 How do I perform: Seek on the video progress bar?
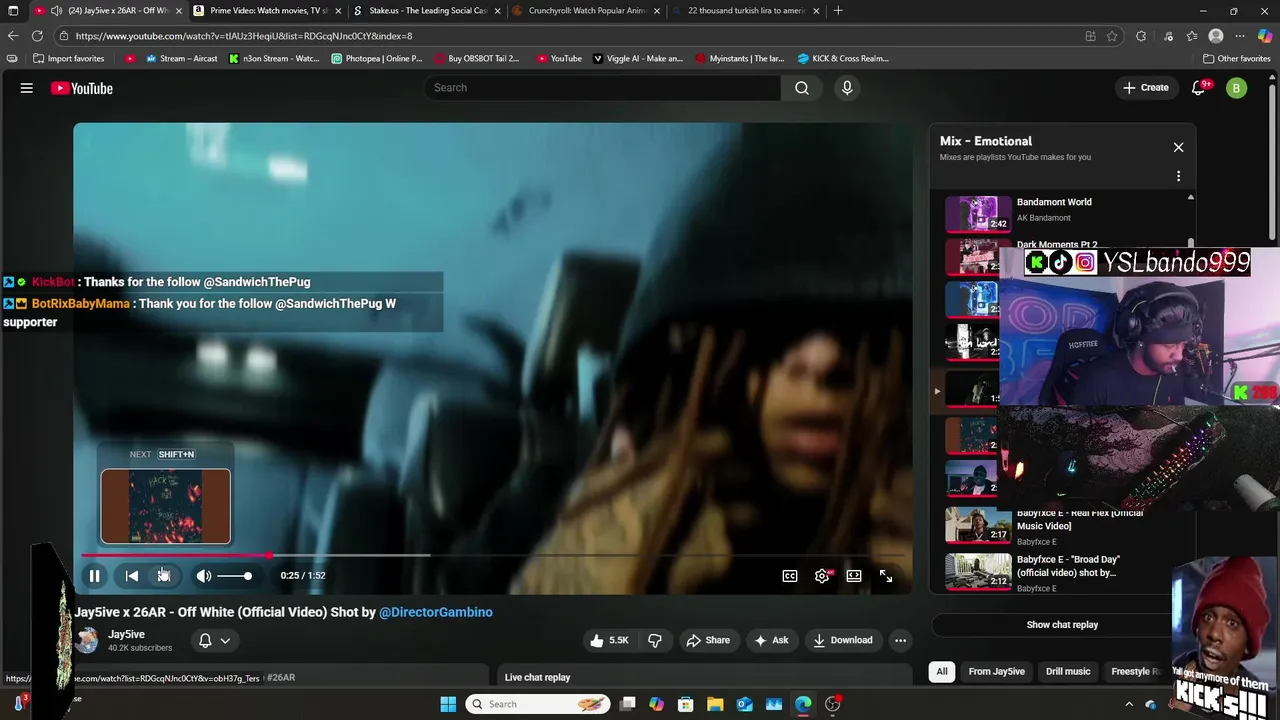pyautogui.click(x=494, y=555)
